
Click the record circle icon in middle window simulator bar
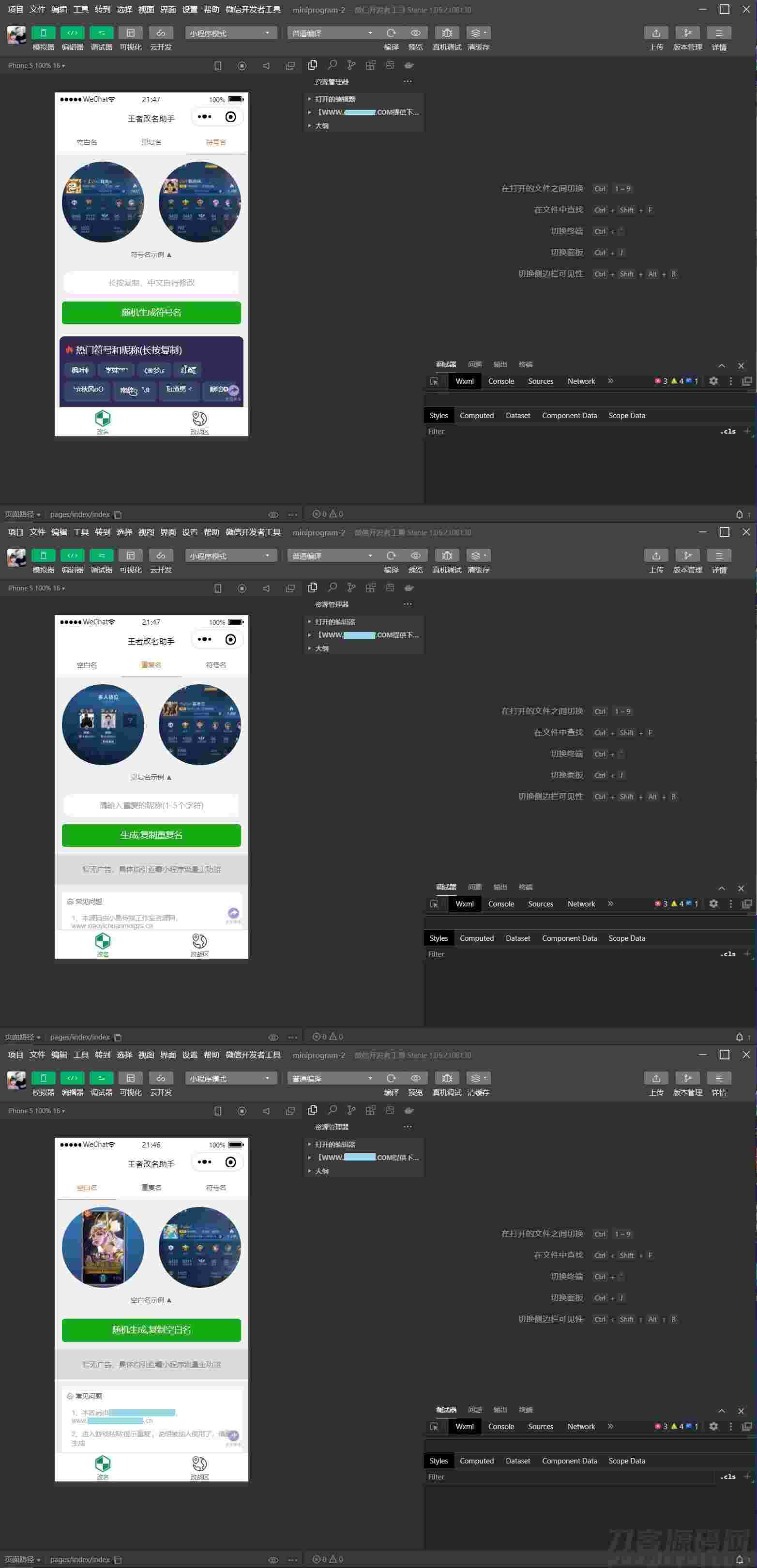[242, 588]
